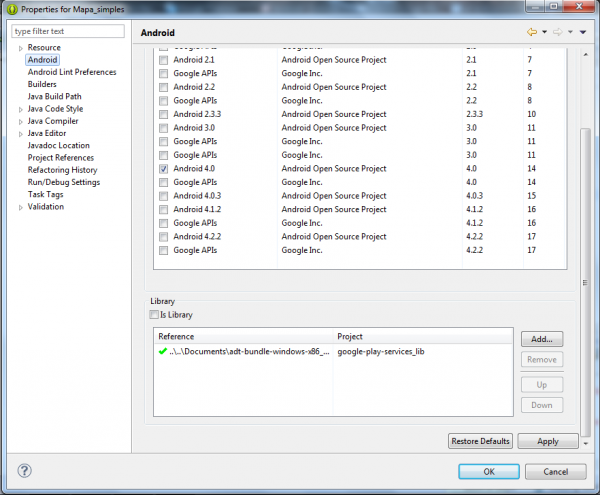
Task: Click the green checkmark beside the library reference
Action: point(163,353)
